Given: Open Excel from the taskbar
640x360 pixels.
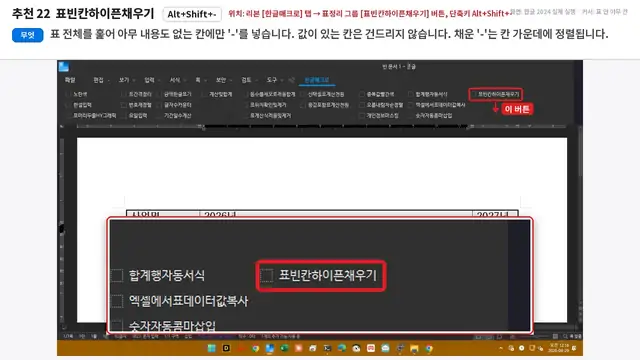Looking at the screenshot, I should (x=284, y=348).
